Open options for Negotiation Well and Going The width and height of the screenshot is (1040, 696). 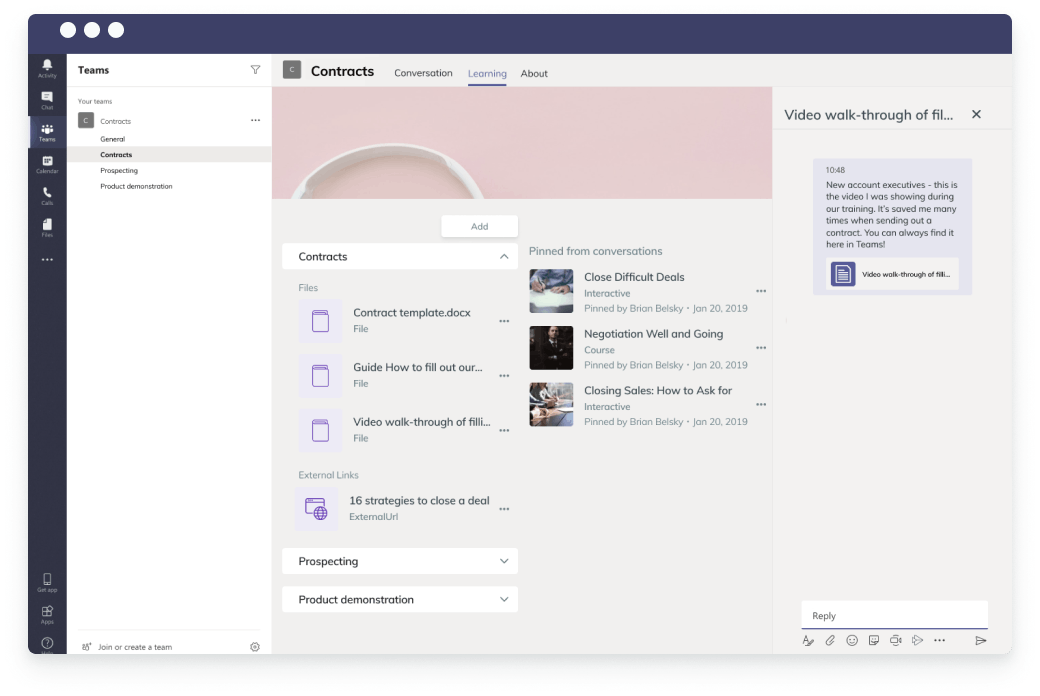point(761,348)
